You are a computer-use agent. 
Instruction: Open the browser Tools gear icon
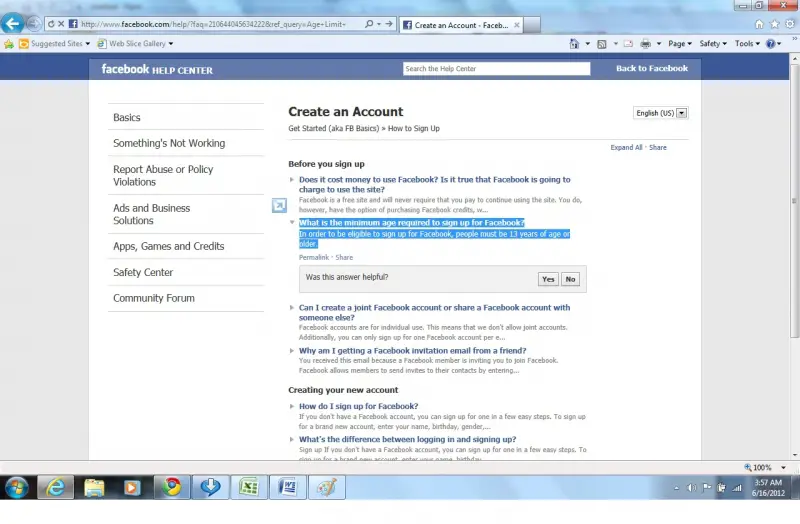click(790, 24)
